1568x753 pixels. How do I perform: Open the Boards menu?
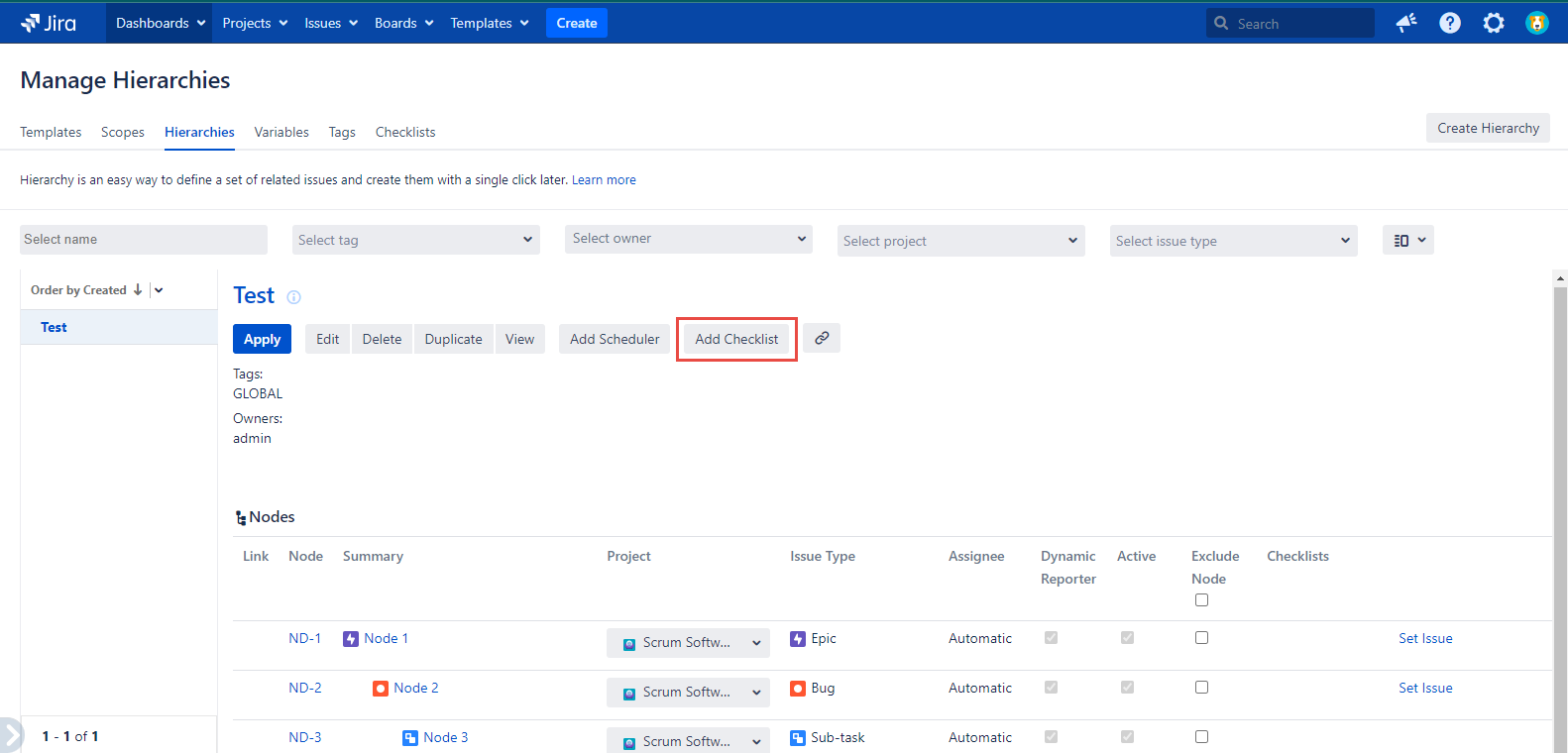click(403, 23)
